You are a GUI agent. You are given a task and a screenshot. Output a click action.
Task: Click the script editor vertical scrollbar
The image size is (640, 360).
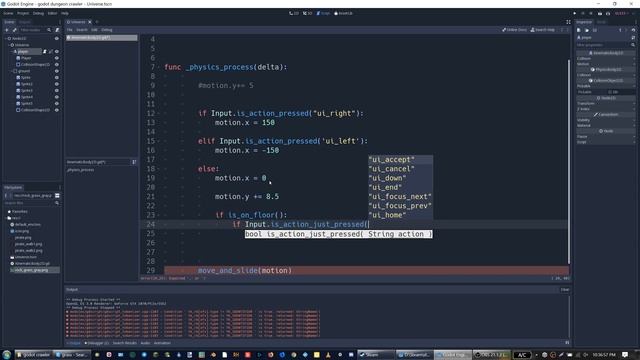pos(569,161)
